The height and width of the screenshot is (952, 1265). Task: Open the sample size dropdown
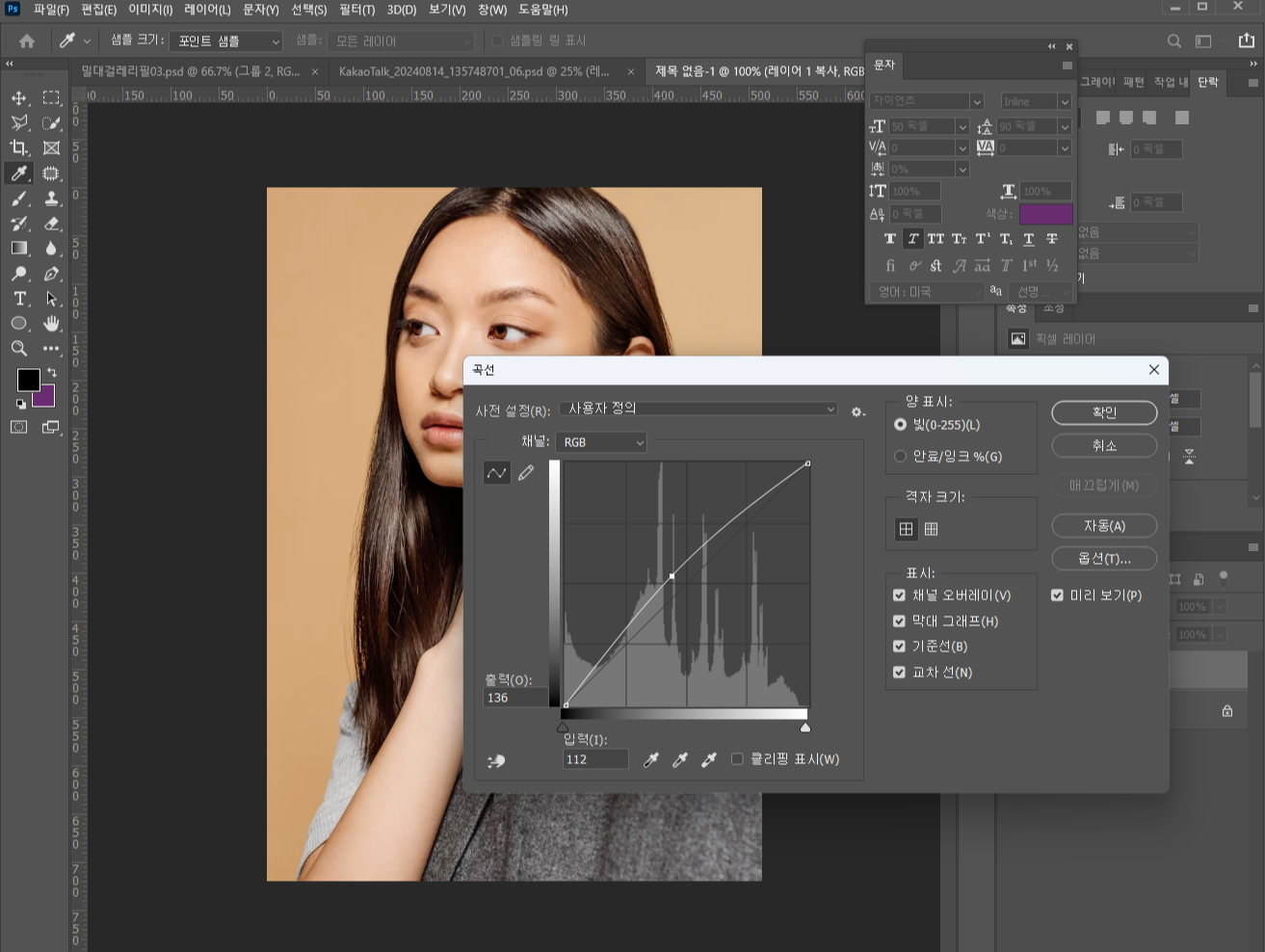point(226,41)
